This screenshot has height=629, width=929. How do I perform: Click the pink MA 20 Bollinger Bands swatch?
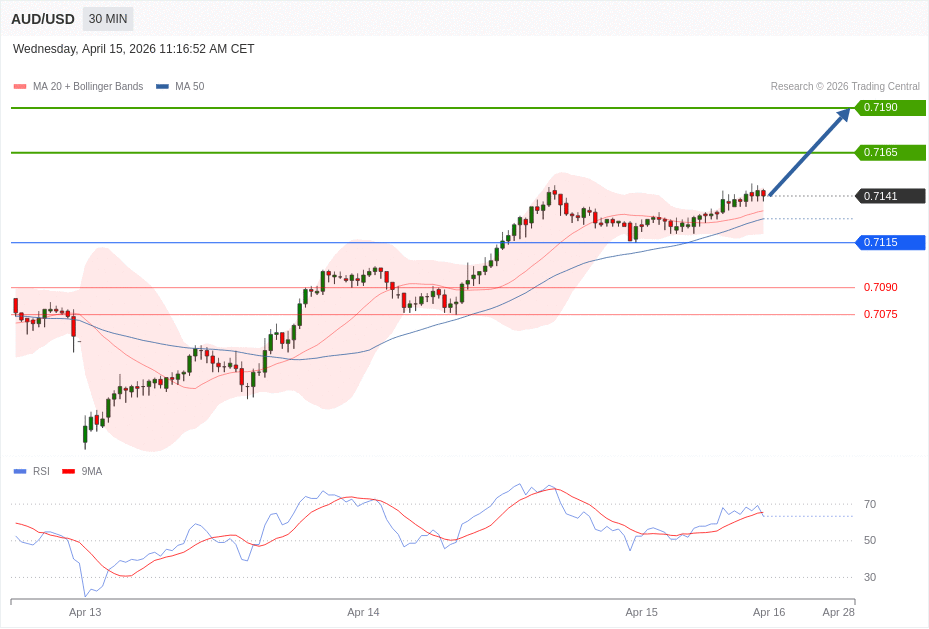(20, 87)
